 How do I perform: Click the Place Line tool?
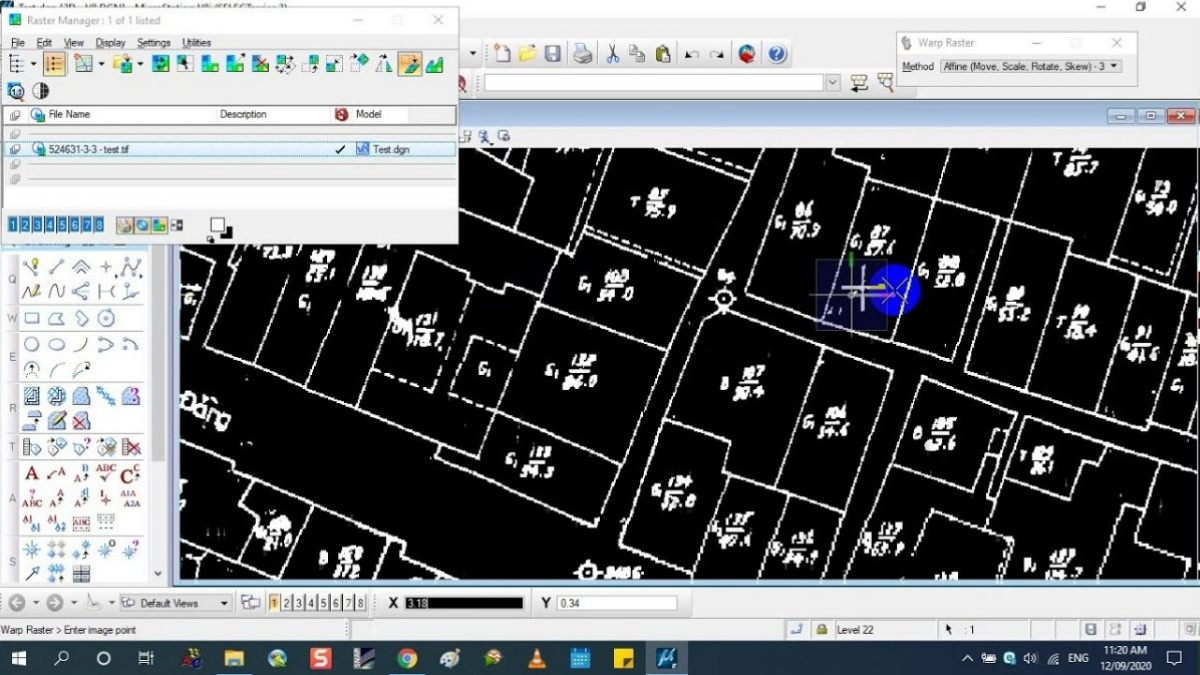(x=57, y=267)
